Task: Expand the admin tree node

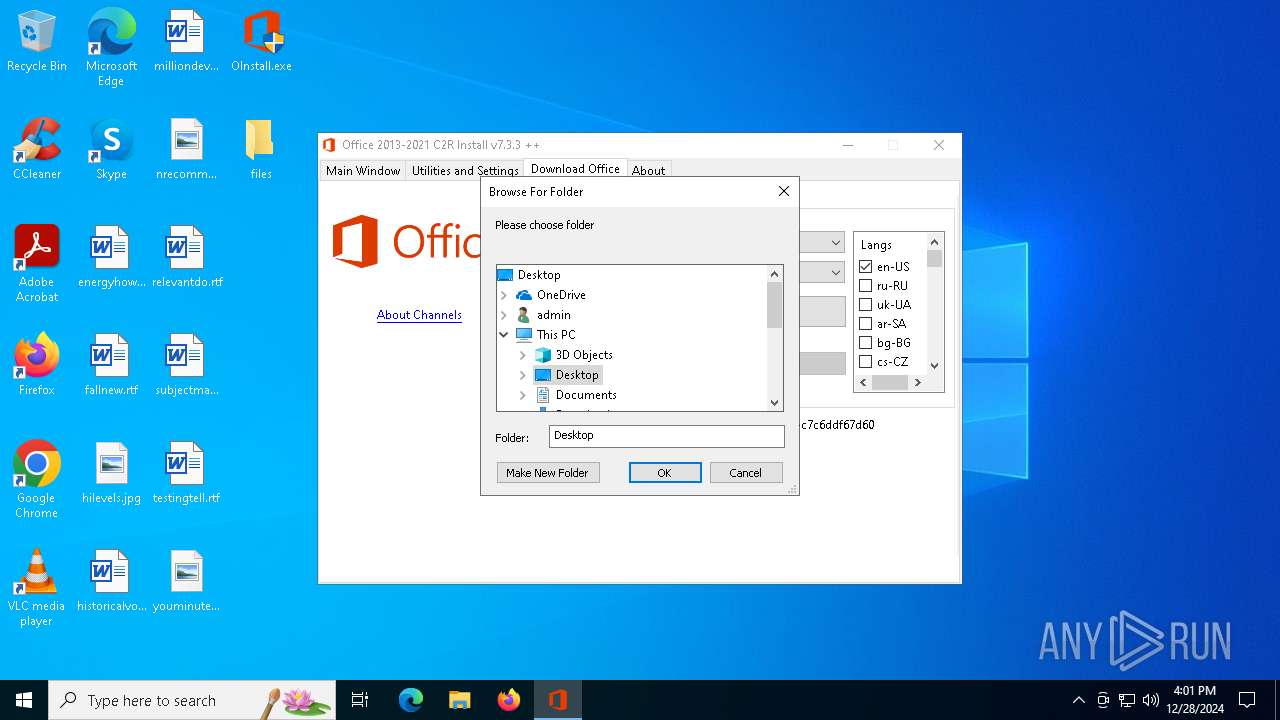Action: [504, 315]
